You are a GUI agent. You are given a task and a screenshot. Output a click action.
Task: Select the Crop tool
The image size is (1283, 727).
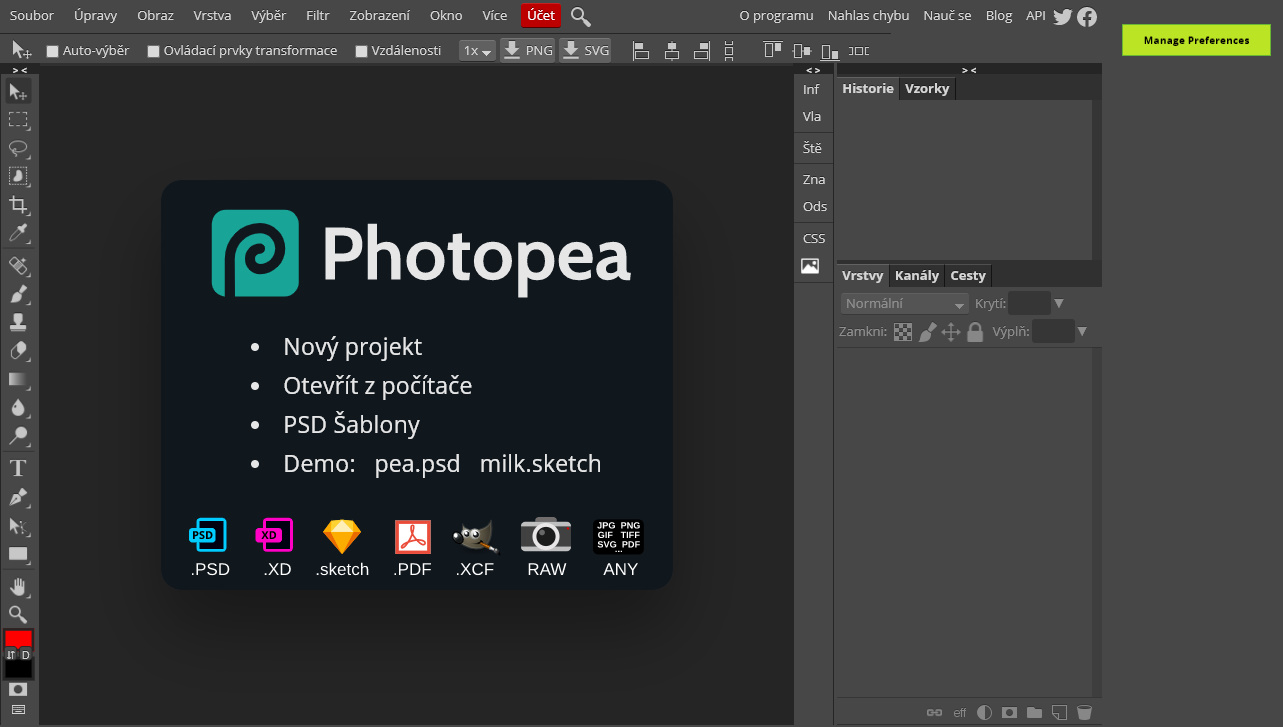[18, 205]
